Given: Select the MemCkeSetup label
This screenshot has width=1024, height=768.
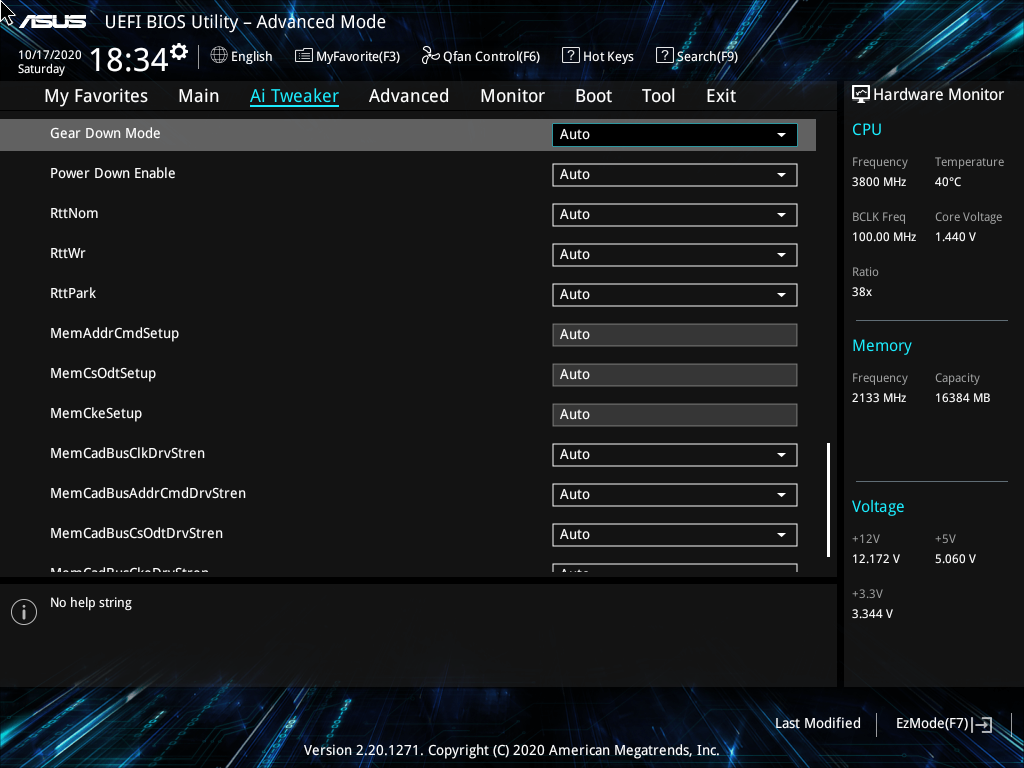Looking at the screenshot, I should [96, 413].
